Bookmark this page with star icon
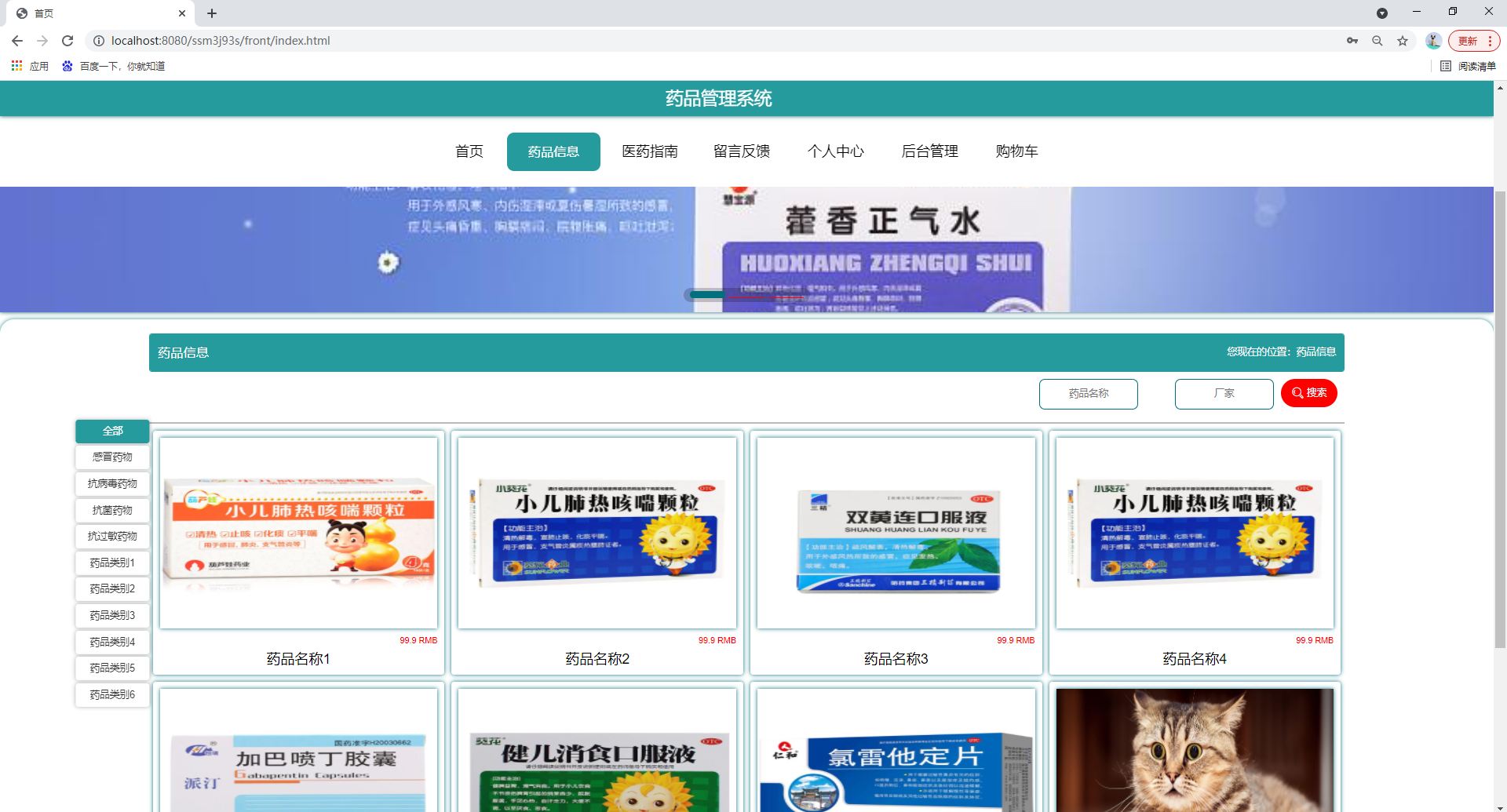 (1403, 41)
